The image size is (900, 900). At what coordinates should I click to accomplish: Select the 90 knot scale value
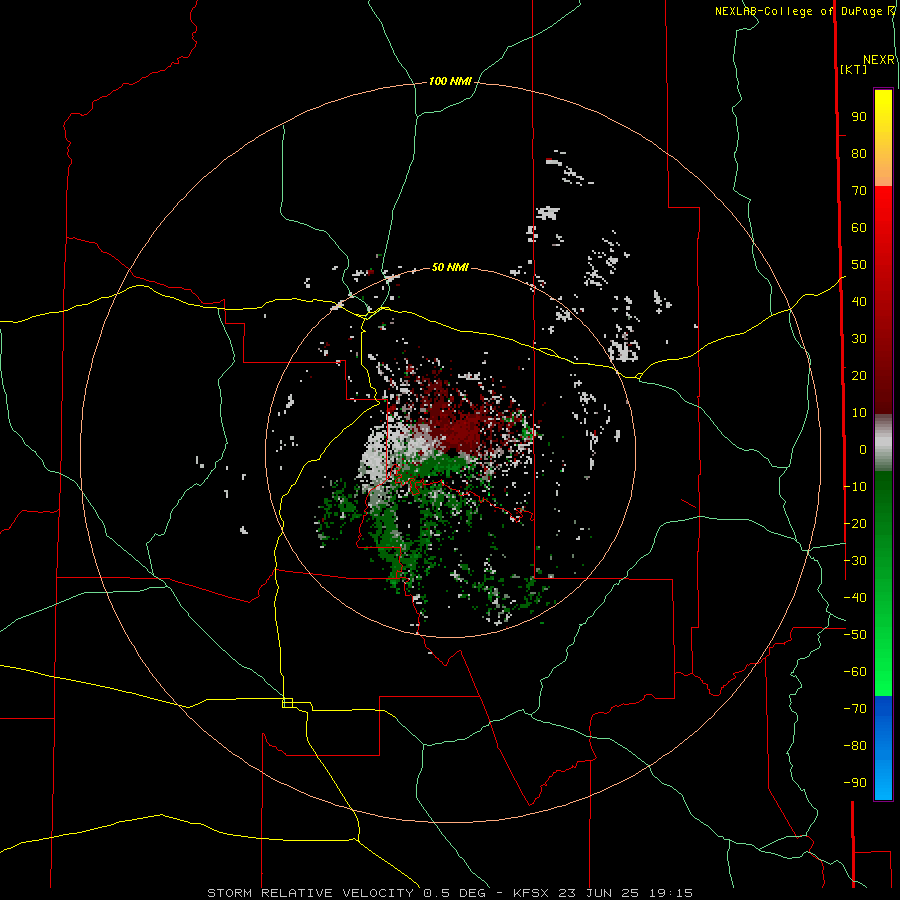coord(859,117)
